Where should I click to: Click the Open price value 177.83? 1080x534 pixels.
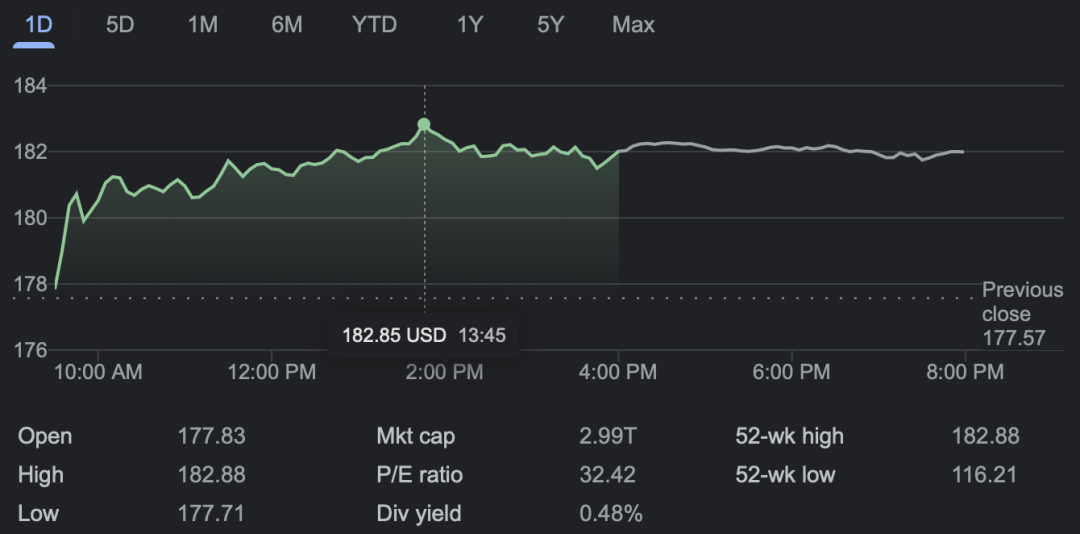[x=211, y=436]
